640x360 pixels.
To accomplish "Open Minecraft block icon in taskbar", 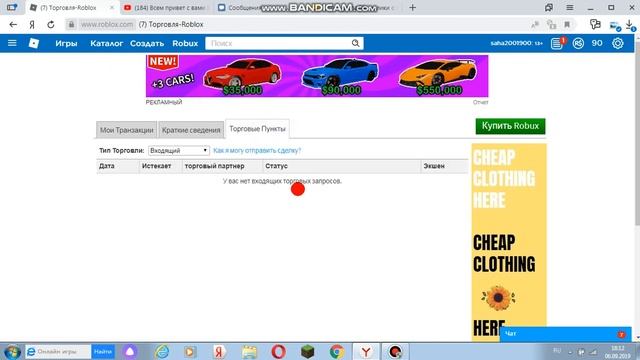I will (308, 351).
